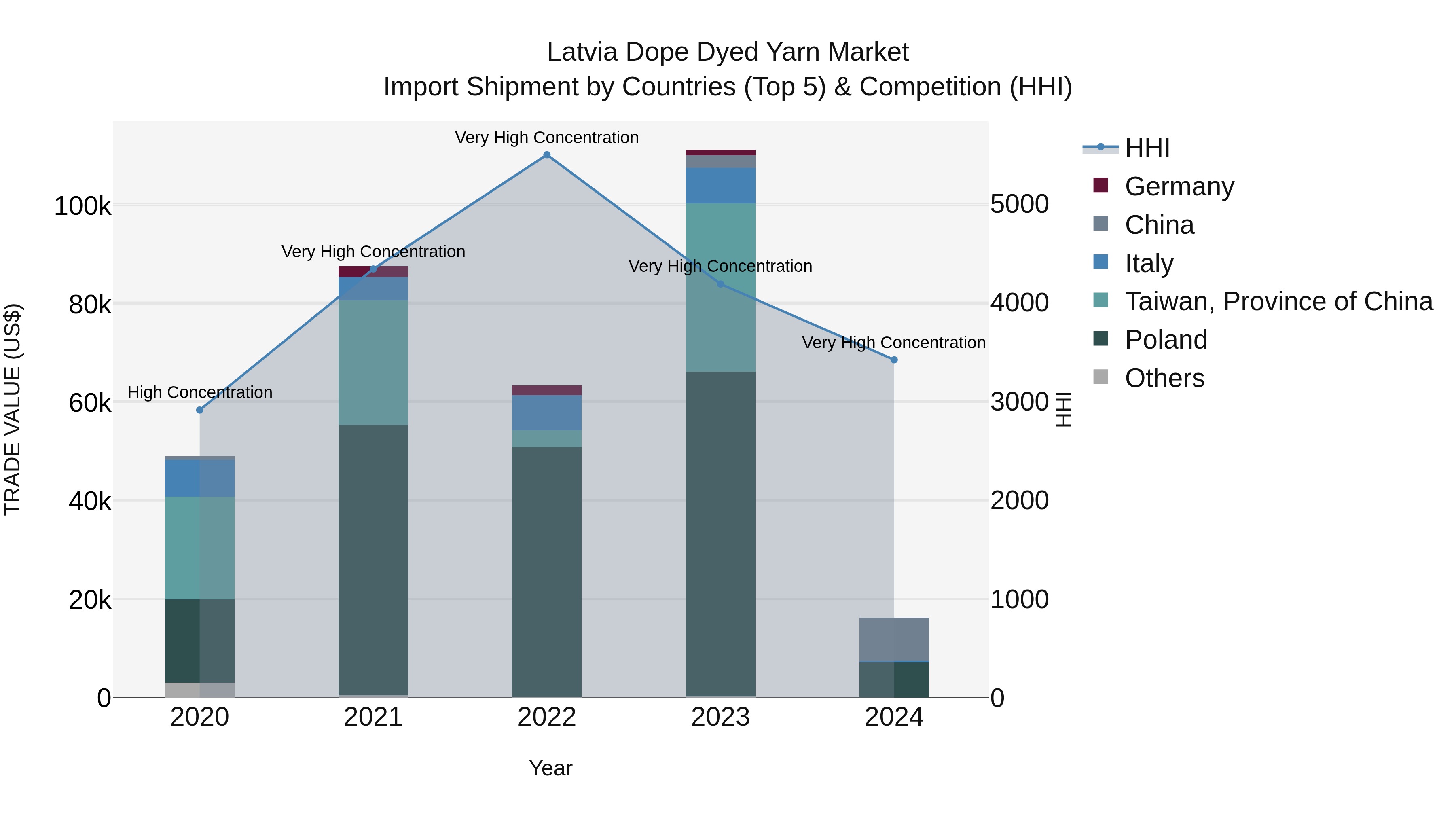Select the Italy bar segment in 2022

pyautogui.click(x=546, y=413)
